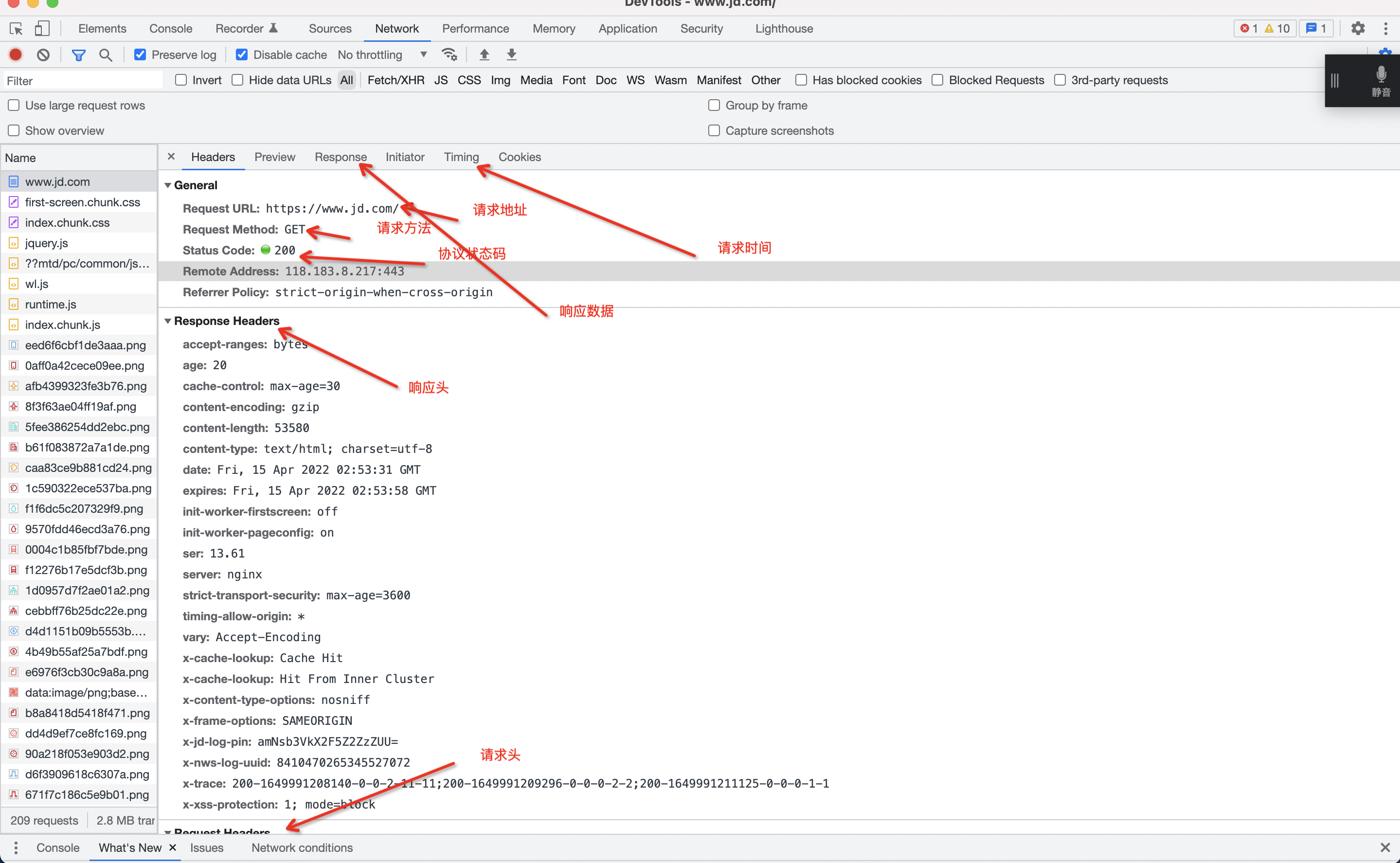
Task: Open the network conditions wifi icon
Action: (x=449, y=55)
